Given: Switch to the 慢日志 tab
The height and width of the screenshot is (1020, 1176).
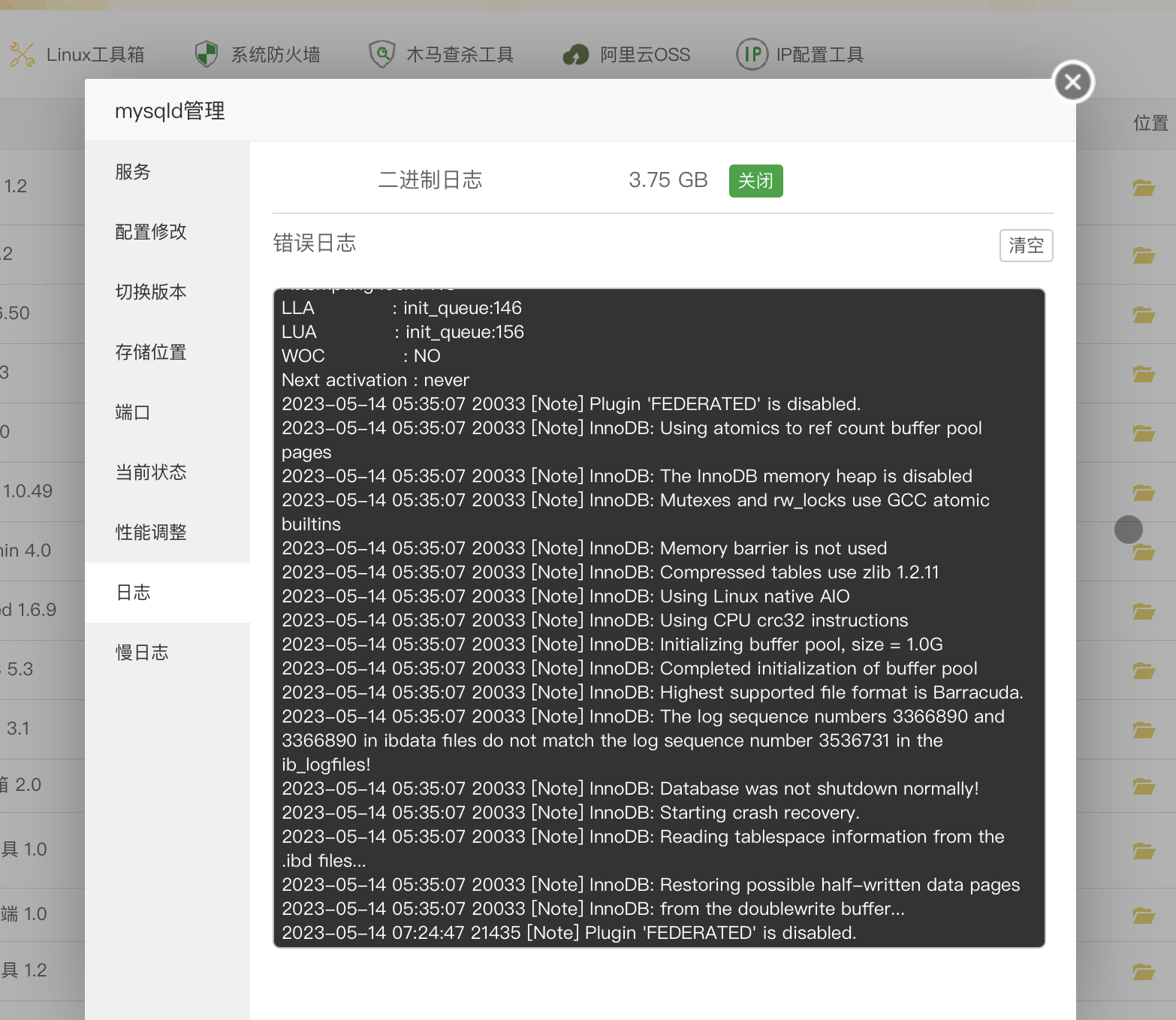Looking at the screenshot, I should [142, 653].
